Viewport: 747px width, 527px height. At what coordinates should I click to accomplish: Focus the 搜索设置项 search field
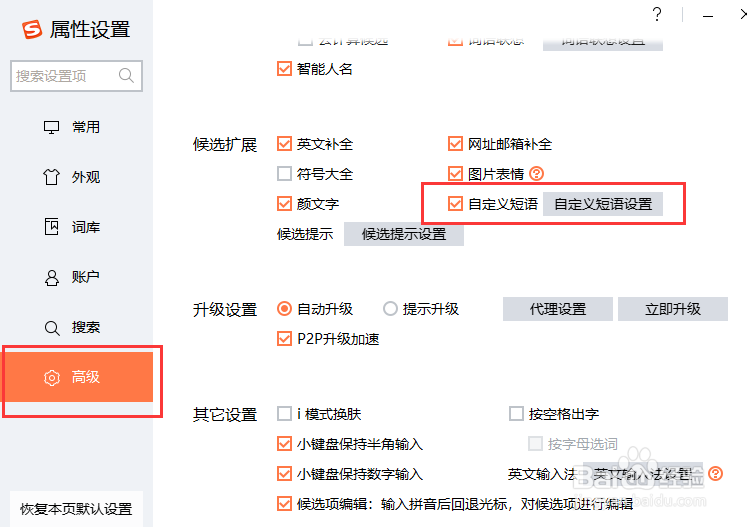(x=65, y=76)
